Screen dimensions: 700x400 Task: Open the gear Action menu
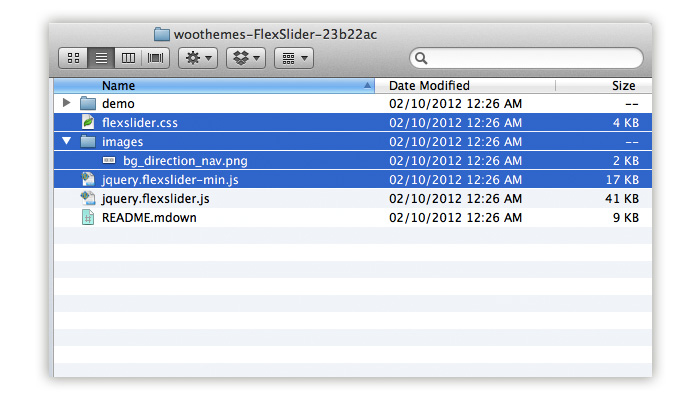pos(198,58)
